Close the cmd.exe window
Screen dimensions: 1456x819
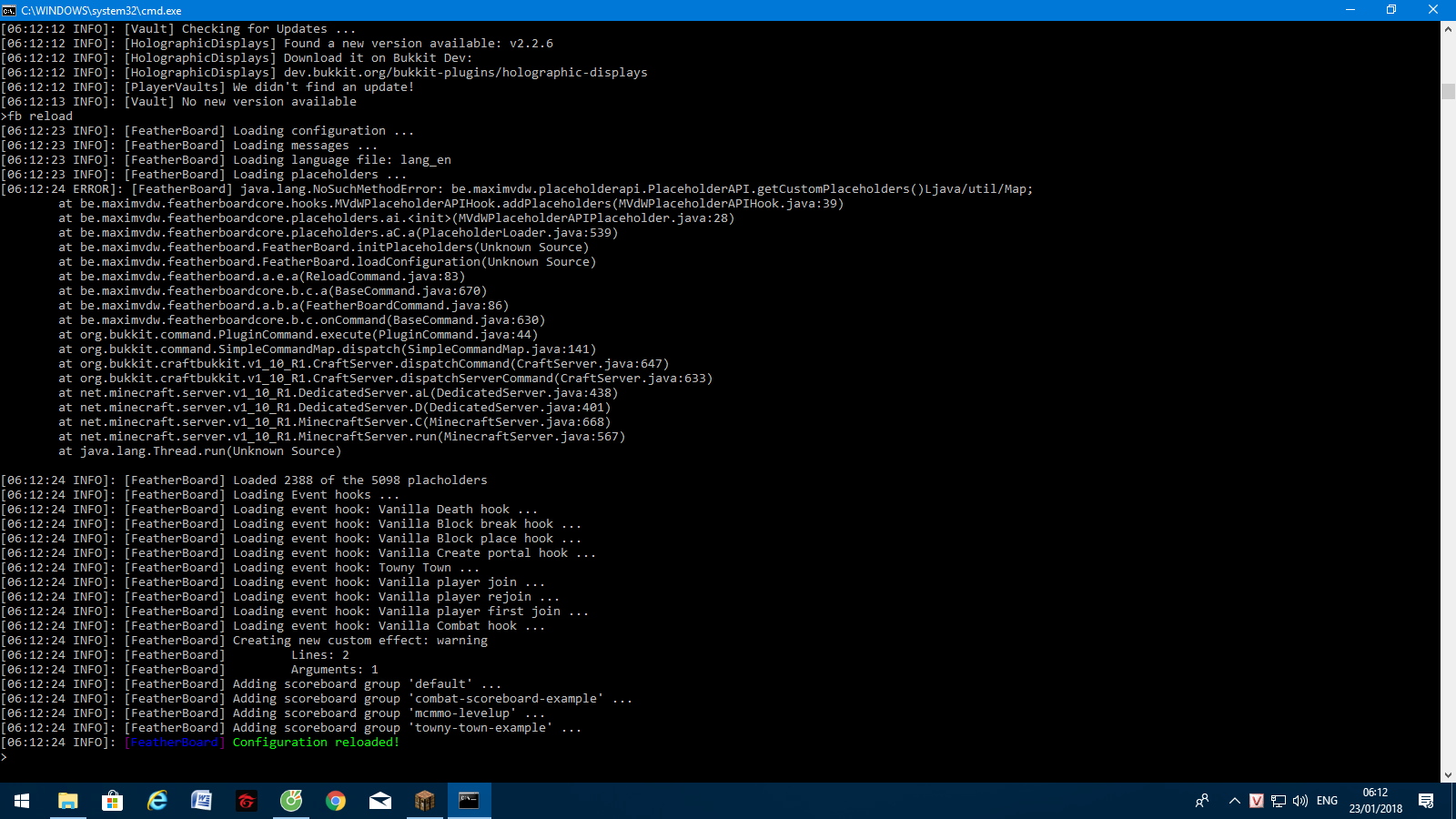point(1433,10)
